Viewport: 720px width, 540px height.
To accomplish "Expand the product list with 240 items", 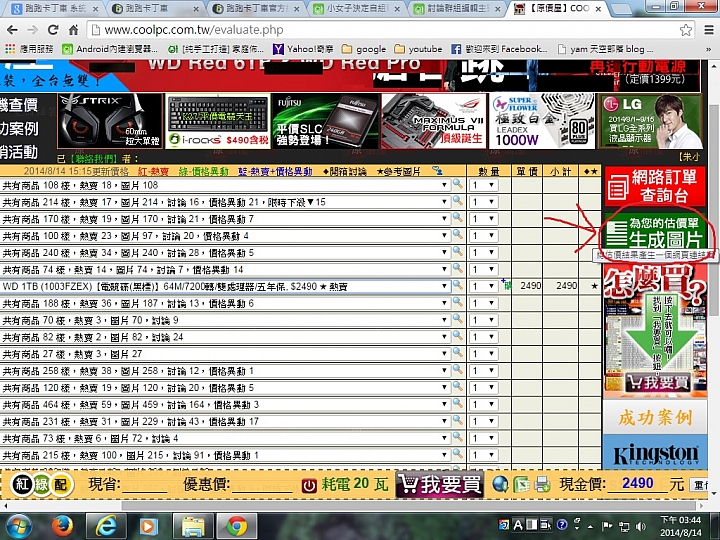I will (x=225, y=253).
